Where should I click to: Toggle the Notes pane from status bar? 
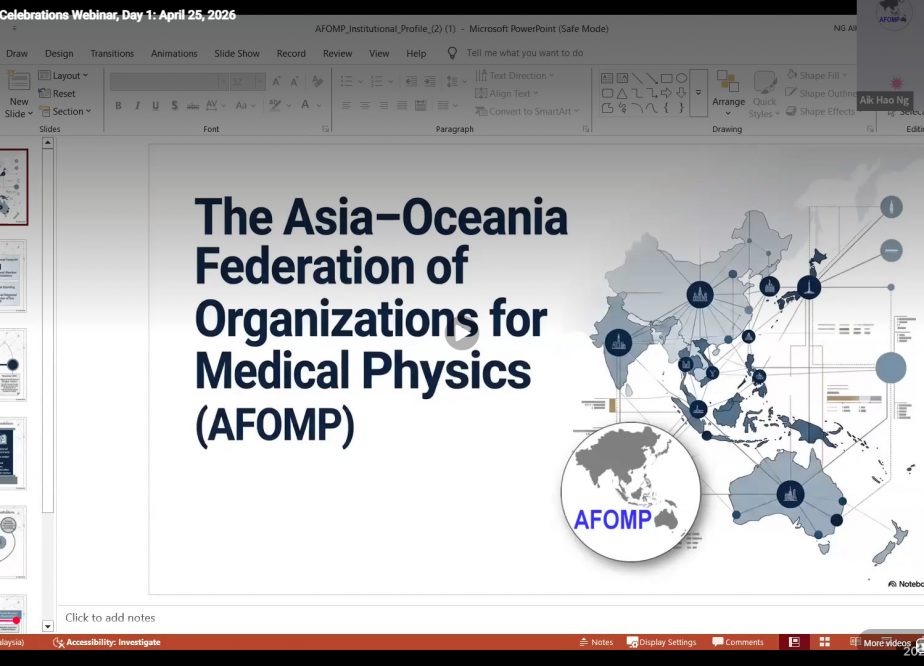[595, 642]
